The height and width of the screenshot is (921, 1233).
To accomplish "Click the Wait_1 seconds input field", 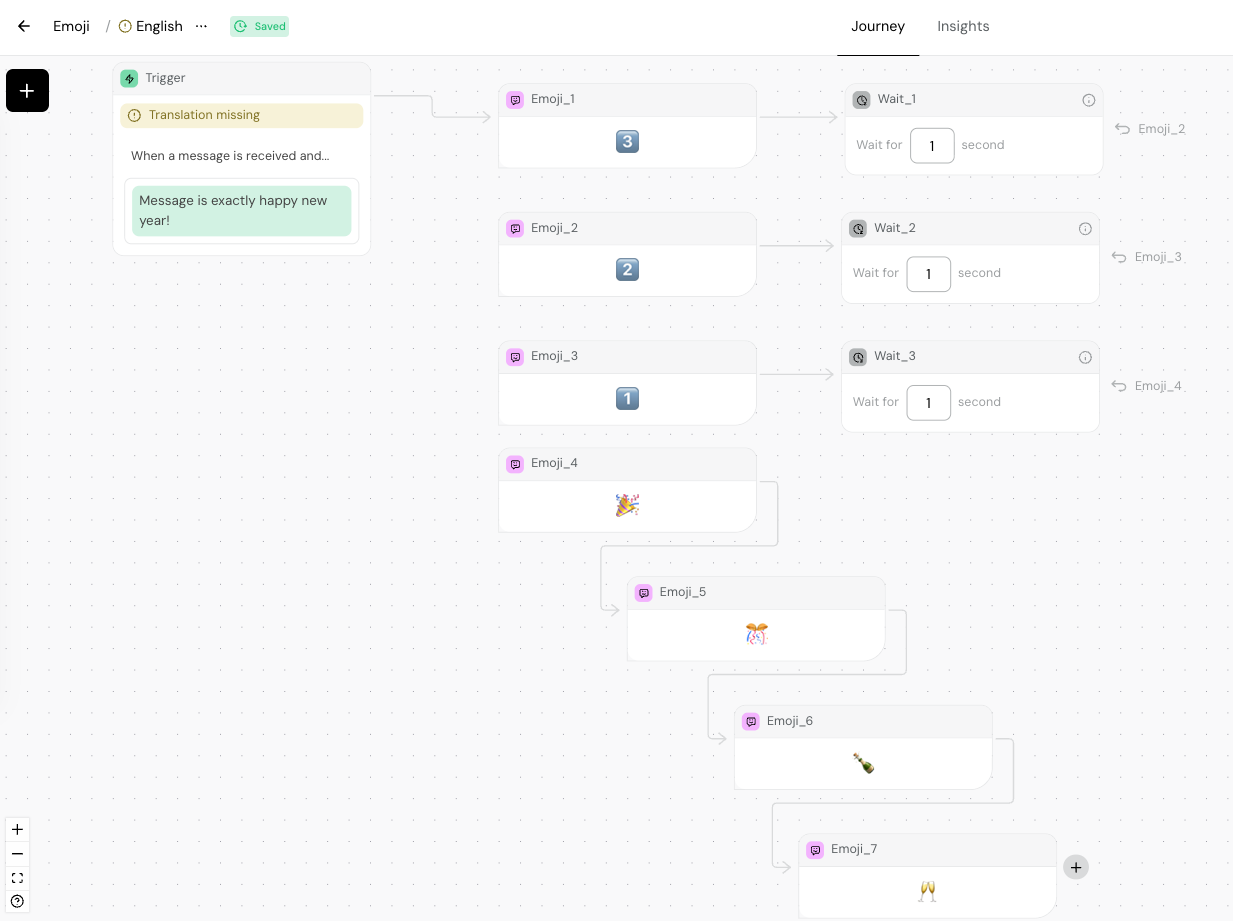I will 932,145.
